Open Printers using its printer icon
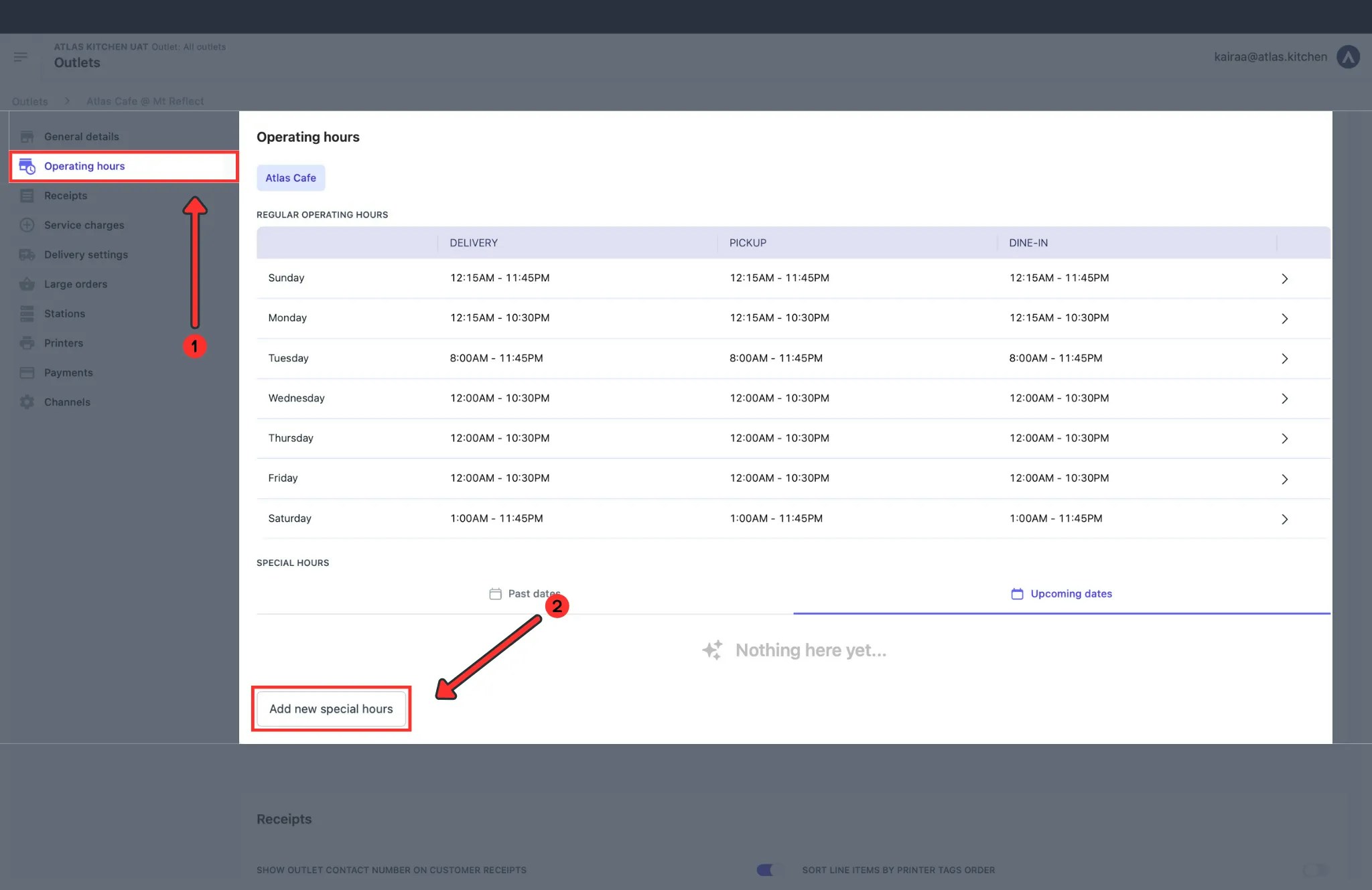1372x890 pixels. click(x=27, y=343)
